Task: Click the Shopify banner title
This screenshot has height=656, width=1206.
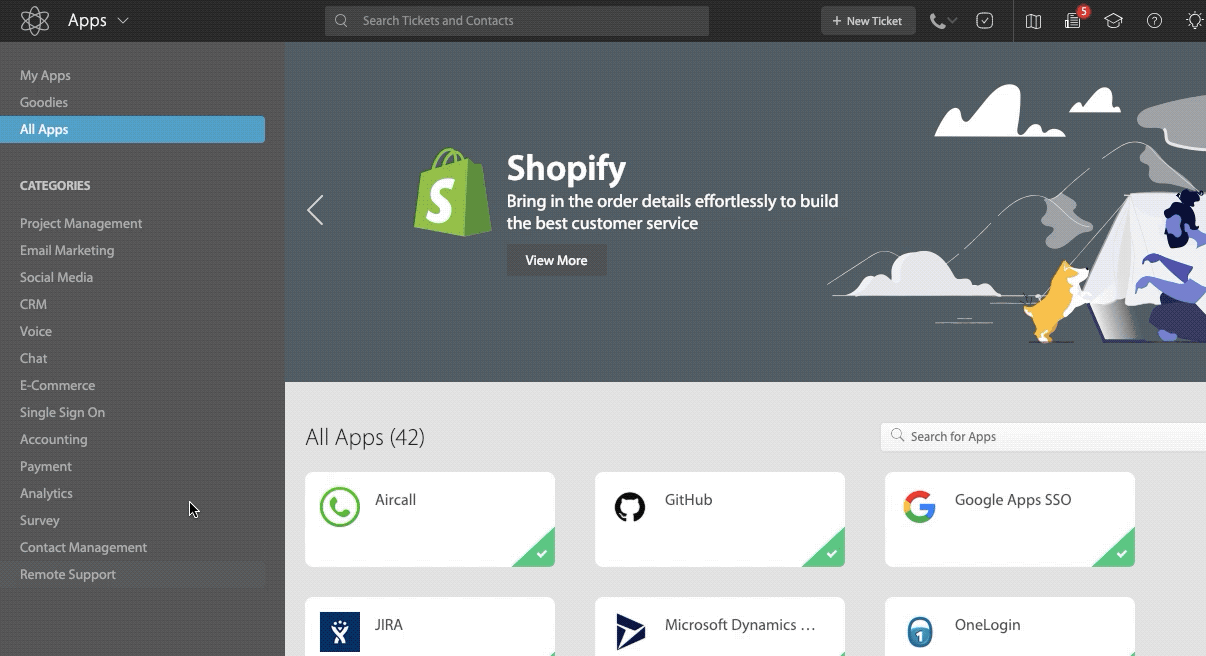Action: (x=566, y=169)
